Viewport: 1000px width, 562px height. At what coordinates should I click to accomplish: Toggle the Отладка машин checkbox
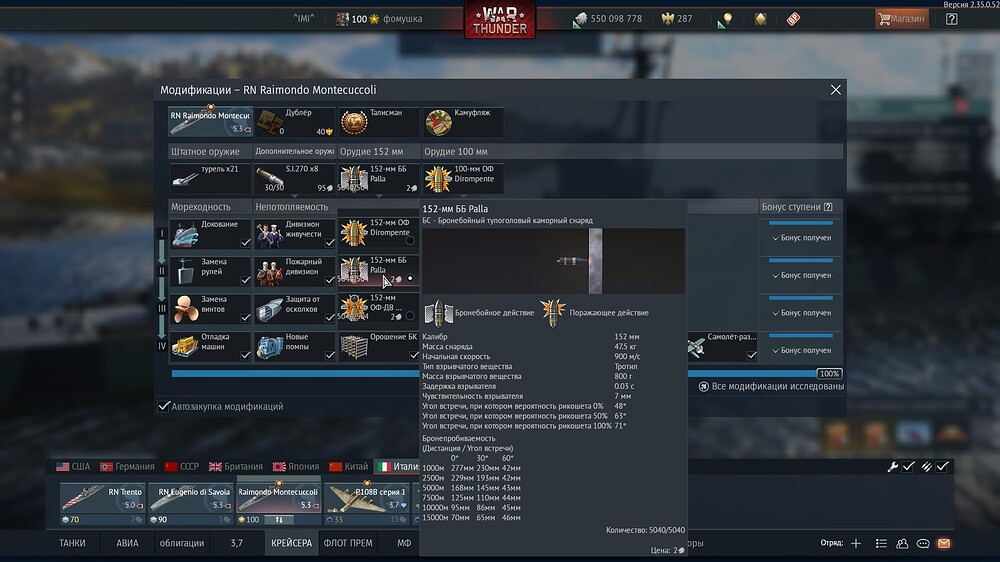click(x=246, y=355)
